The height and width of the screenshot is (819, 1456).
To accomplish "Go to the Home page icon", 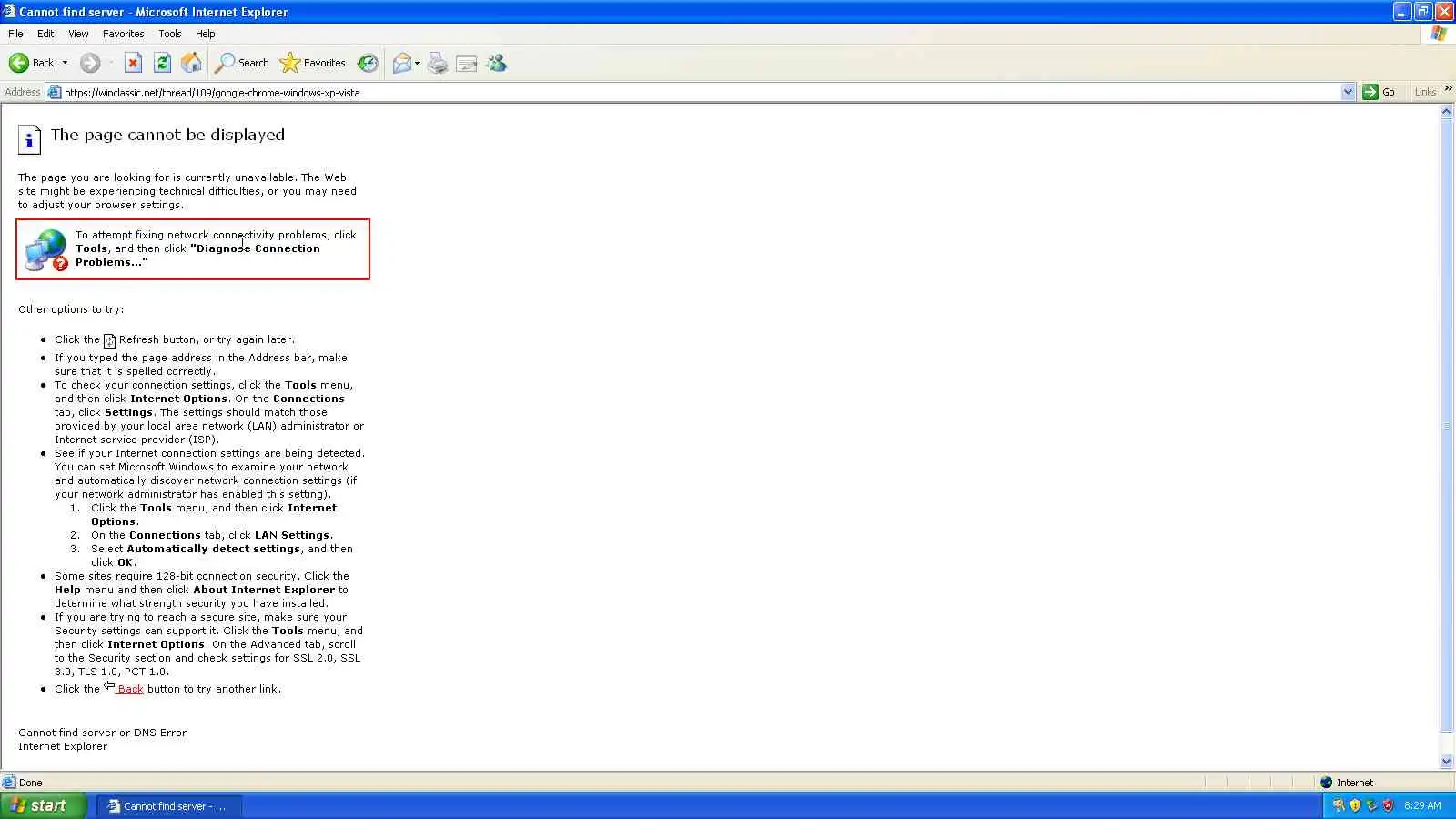I will (x=191, y=63).
